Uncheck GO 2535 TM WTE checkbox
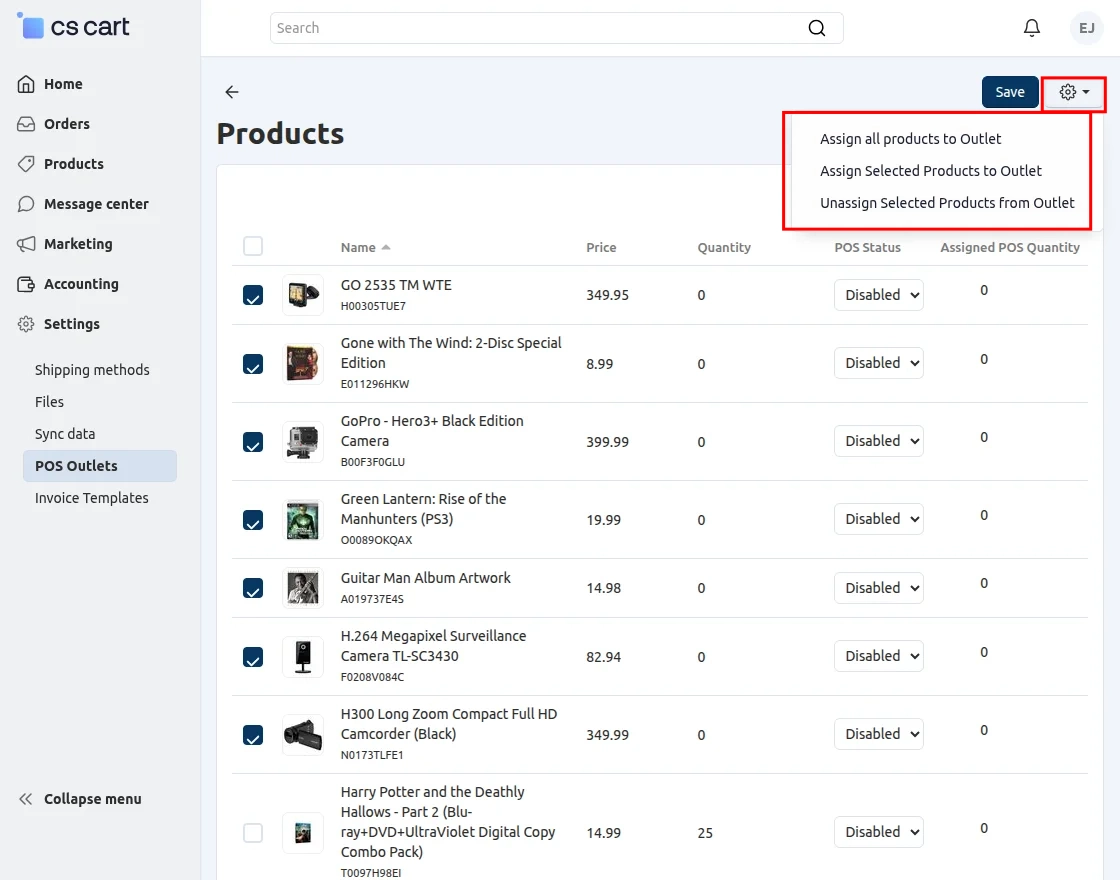This screenshot has height=880, width=1120. coord(253,295)
